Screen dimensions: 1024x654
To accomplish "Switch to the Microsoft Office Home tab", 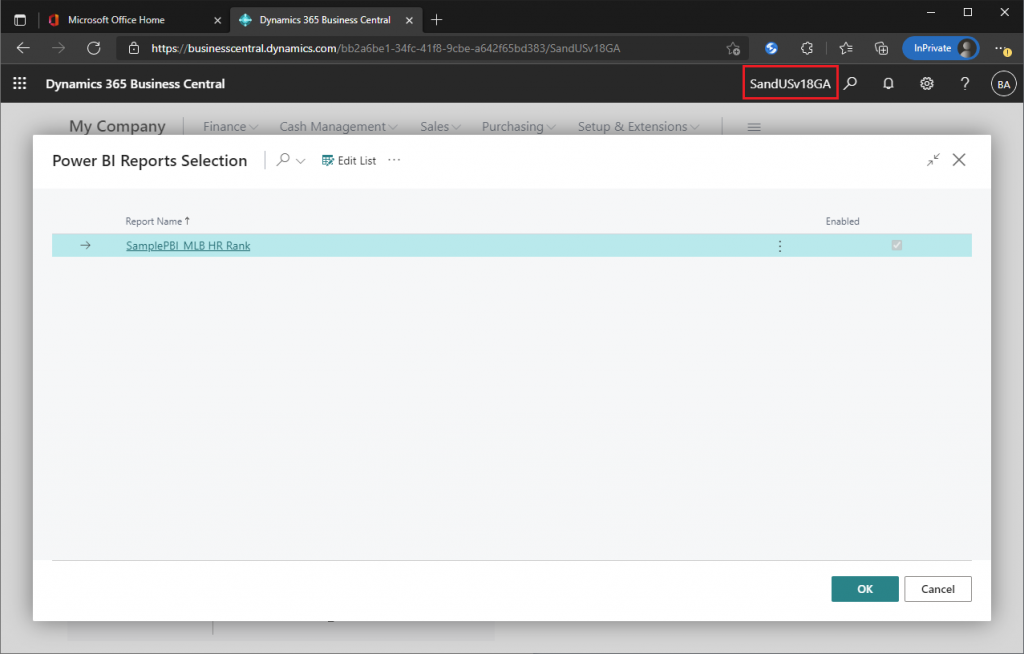I will [135, 20].
